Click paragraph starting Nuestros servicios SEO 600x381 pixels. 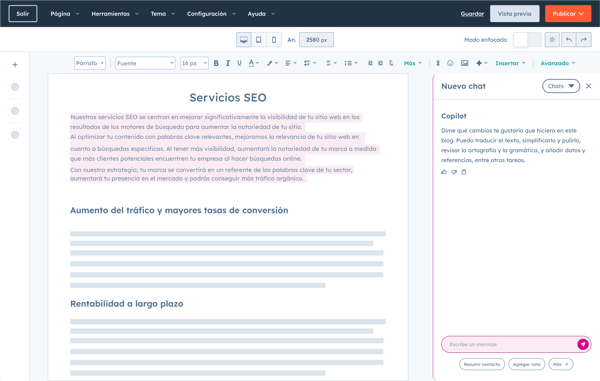click(215, 122)
